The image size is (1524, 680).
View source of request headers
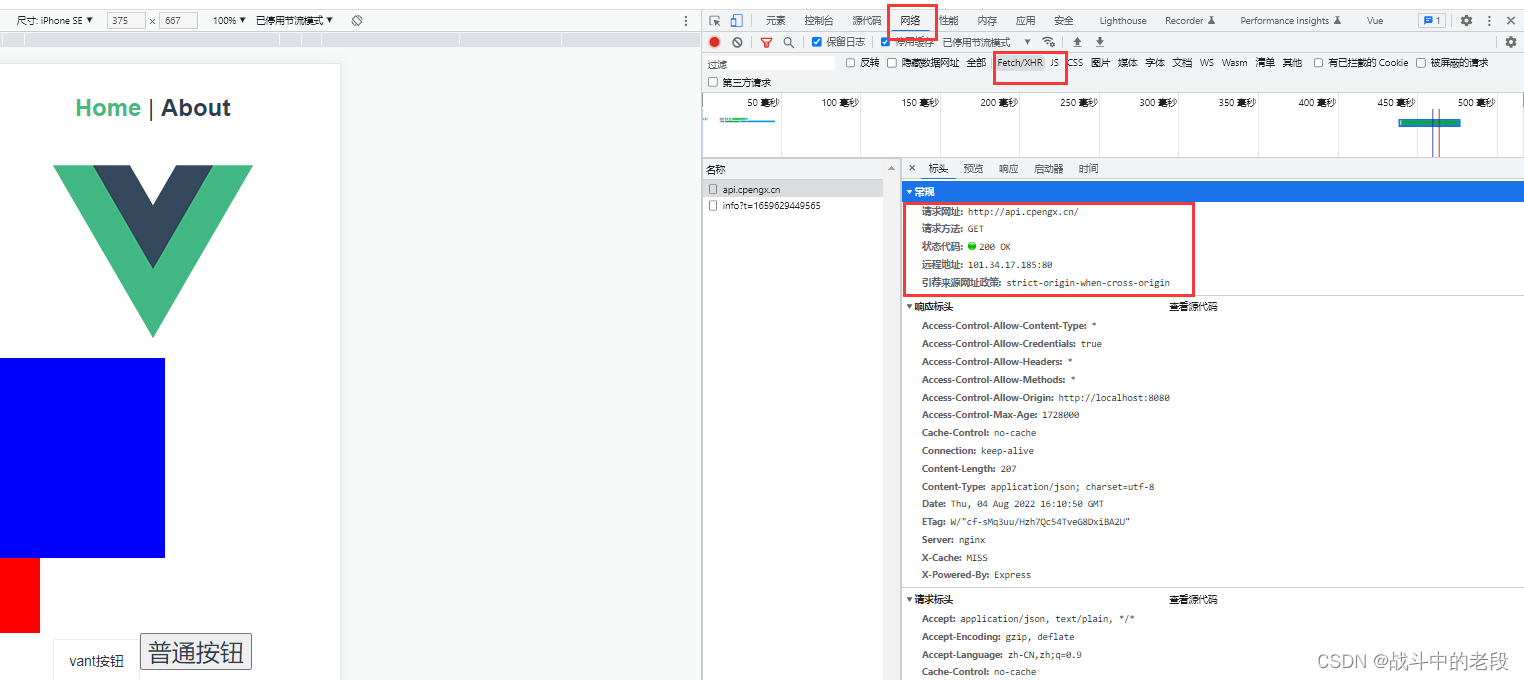[x=1193, y=600]
